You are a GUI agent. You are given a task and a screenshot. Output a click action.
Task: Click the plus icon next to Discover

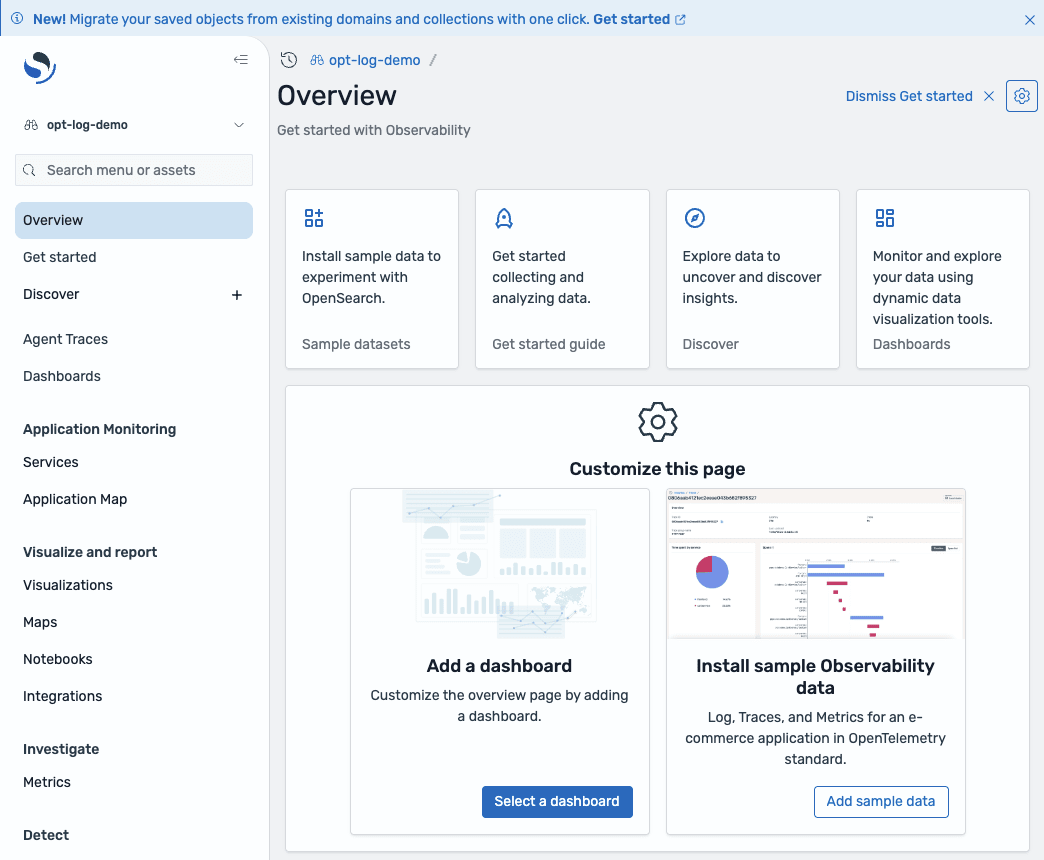pyautogui.click(x=236, y=295)
